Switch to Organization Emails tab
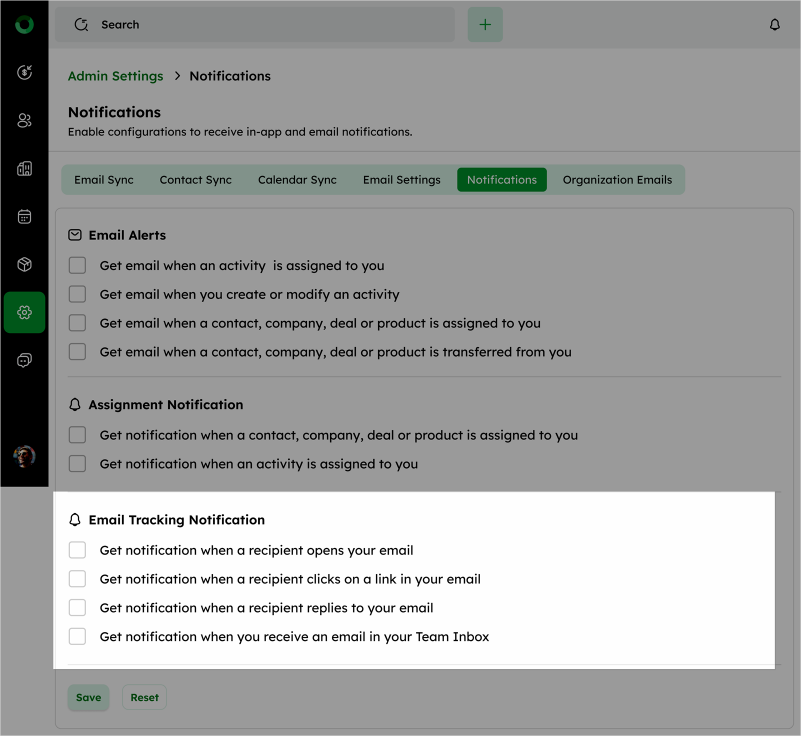Screen dimensions: 801x736 pos(617,180)
